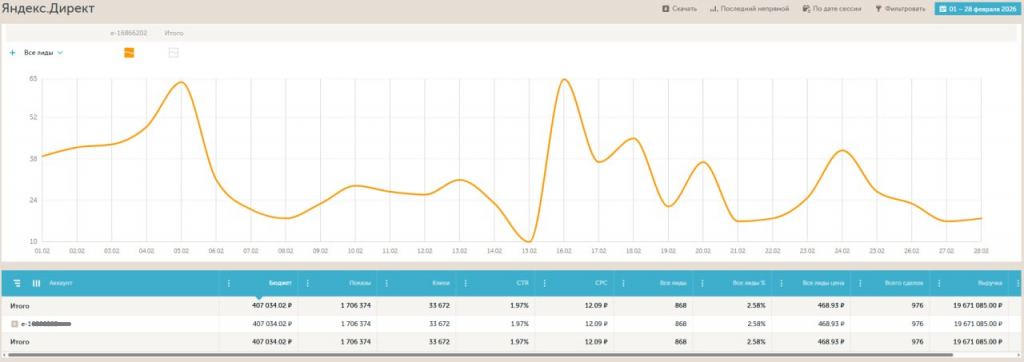Viewport: 1024px width, 362px height.
Task: Open the Показы column options dots
Action: 308,283
